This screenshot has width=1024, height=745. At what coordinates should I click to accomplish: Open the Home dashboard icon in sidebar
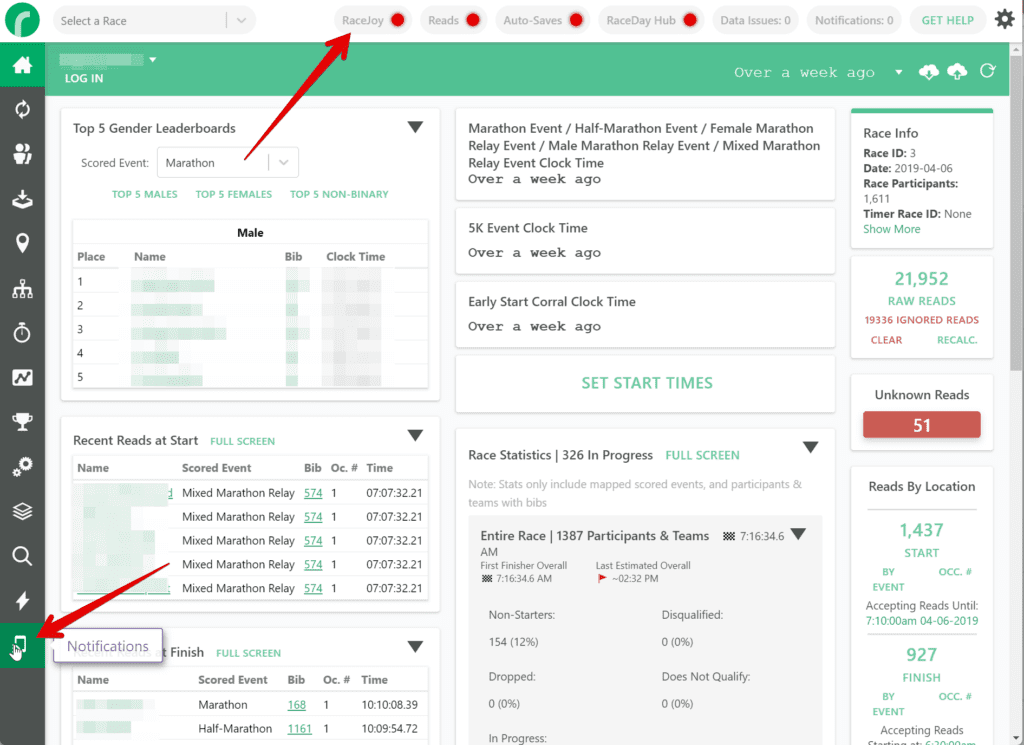click(22, 65)
